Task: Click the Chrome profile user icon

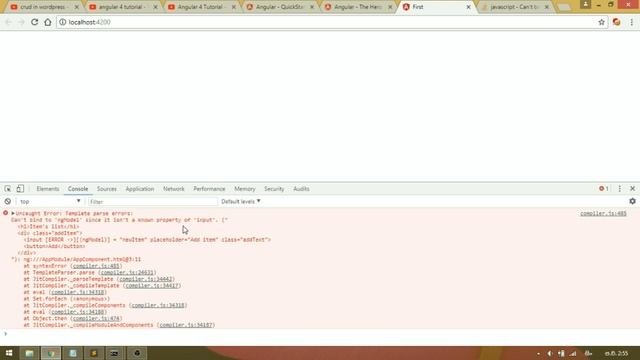Action: click(585, 4)
